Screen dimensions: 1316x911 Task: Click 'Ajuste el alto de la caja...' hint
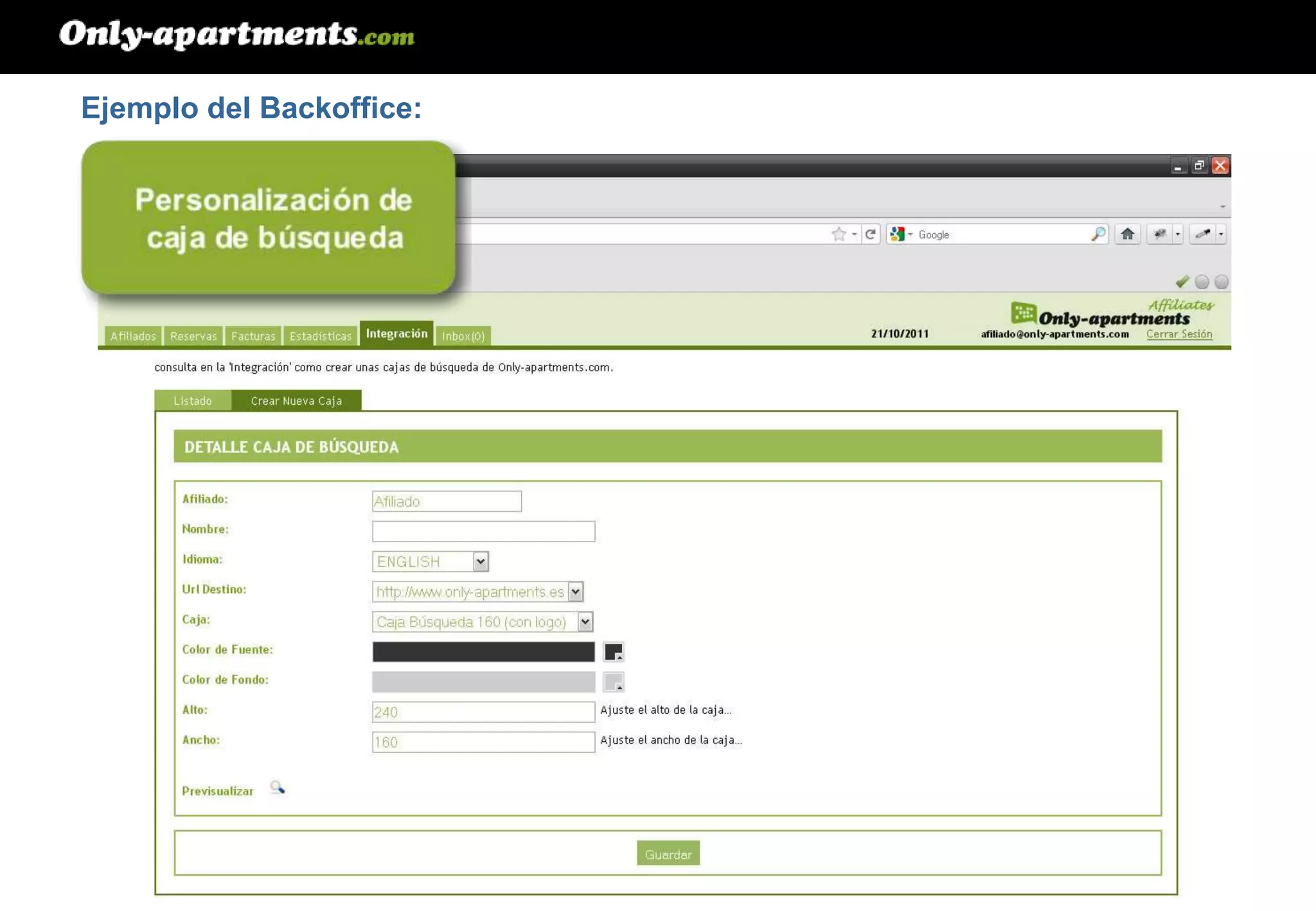click(666, 710)
